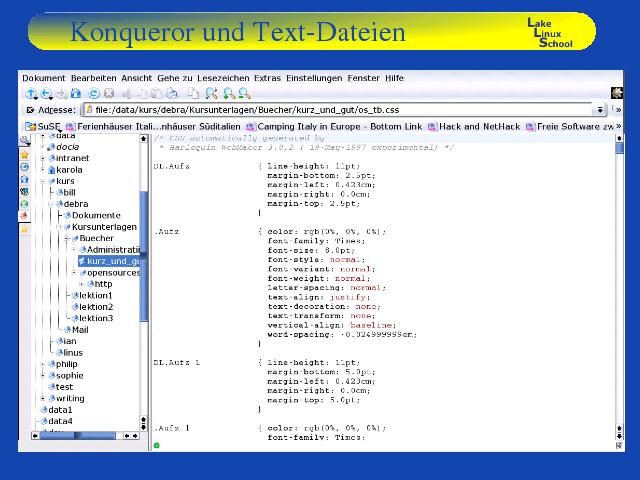Screen dimensions: 640x480
Task: Click the Paste clipboard toolbar icon
Action: pyautogui.click(x=156, y=94)
